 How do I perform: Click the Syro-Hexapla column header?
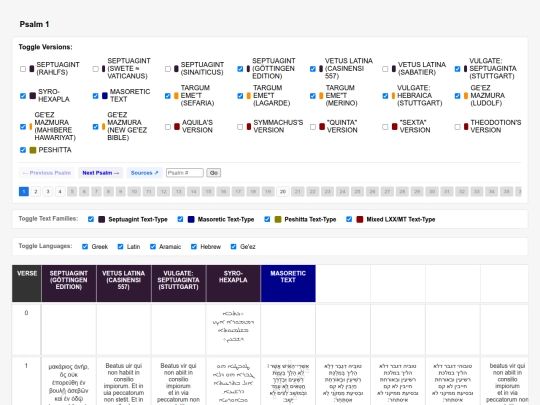[233, 283]
